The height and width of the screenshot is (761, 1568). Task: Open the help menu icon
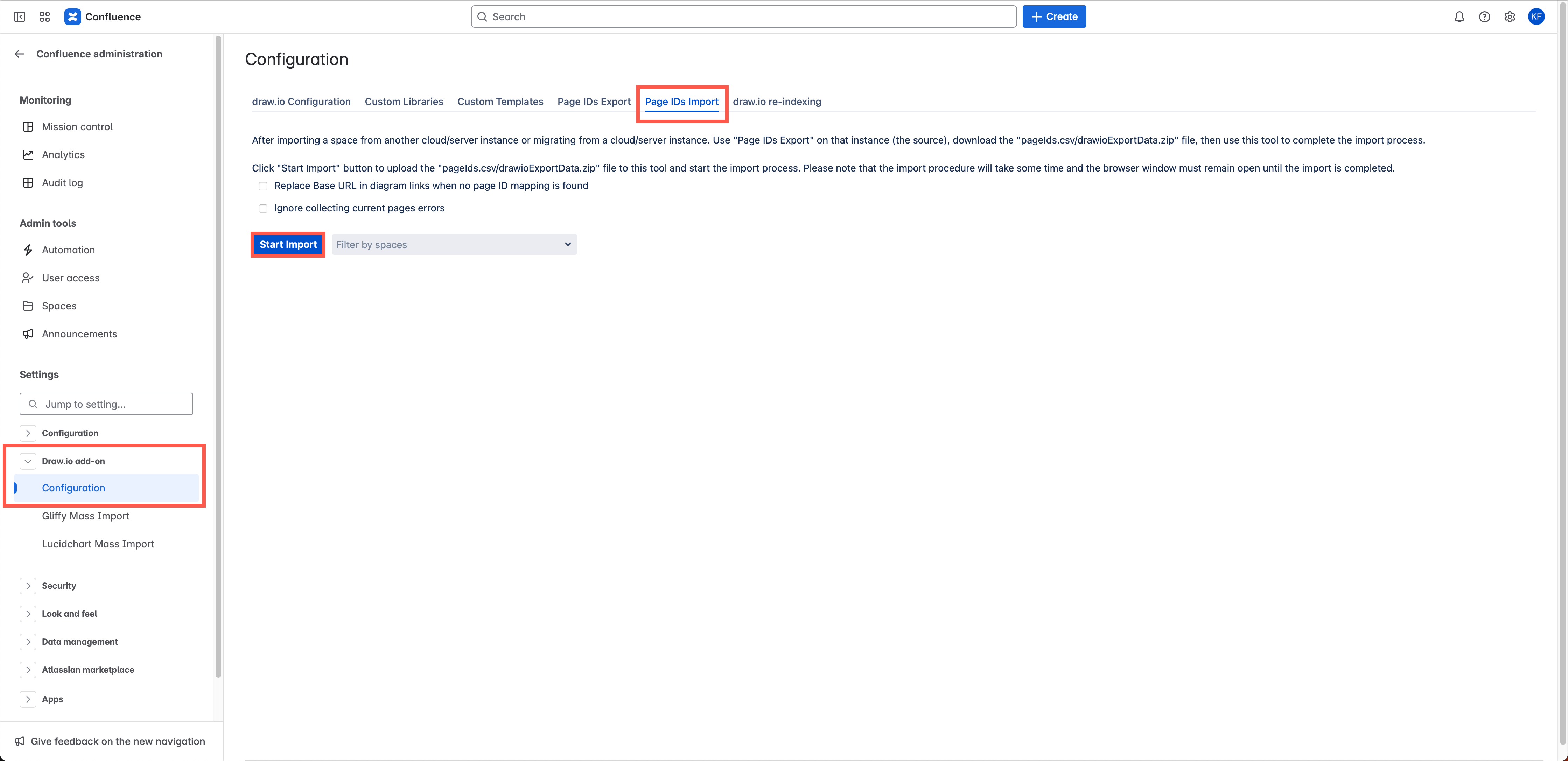click(x=1485, y=16)
